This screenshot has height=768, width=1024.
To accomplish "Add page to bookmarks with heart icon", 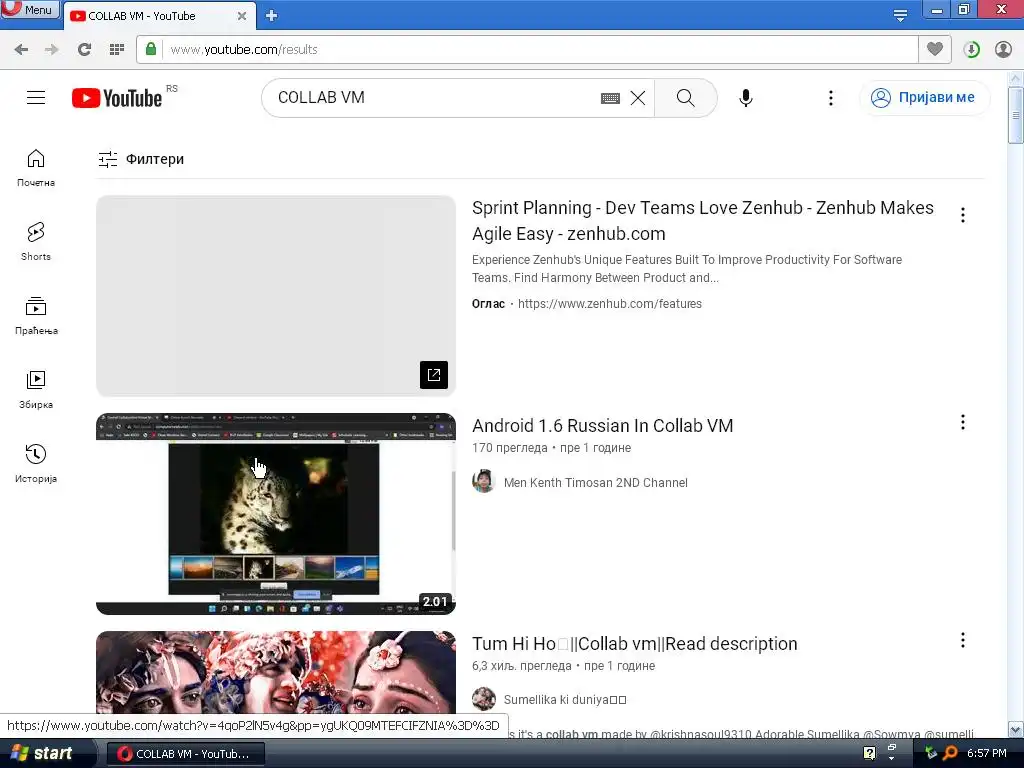I will [x=935, y=49].
